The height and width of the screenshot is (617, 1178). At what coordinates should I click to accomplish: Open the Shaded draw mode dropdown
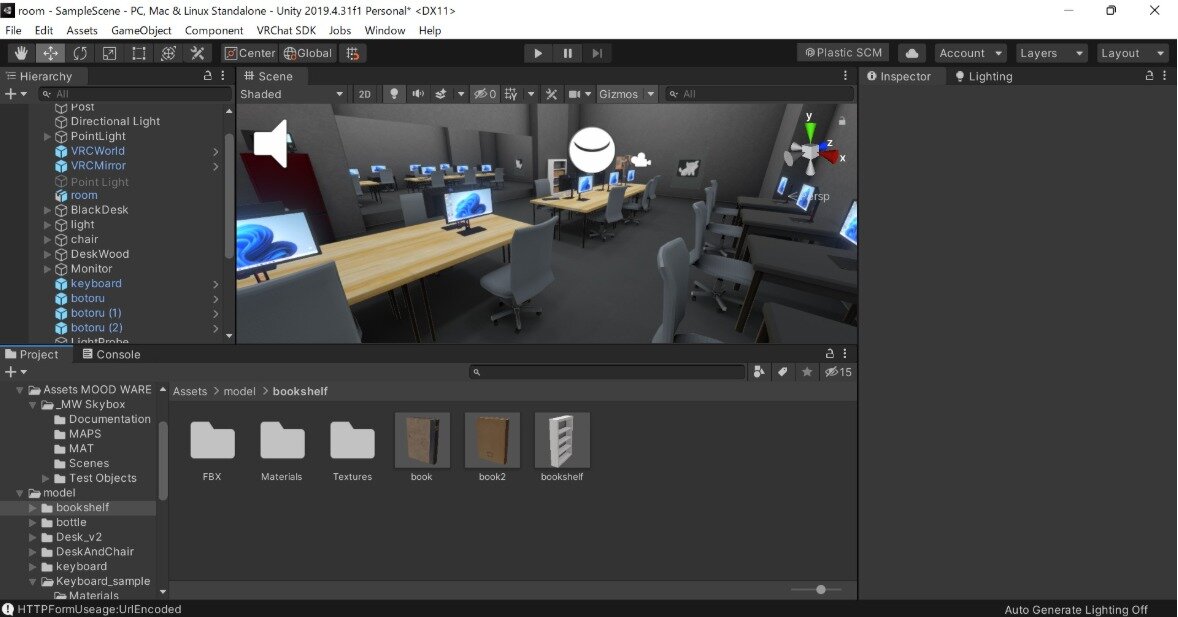[x=292, y=94]
